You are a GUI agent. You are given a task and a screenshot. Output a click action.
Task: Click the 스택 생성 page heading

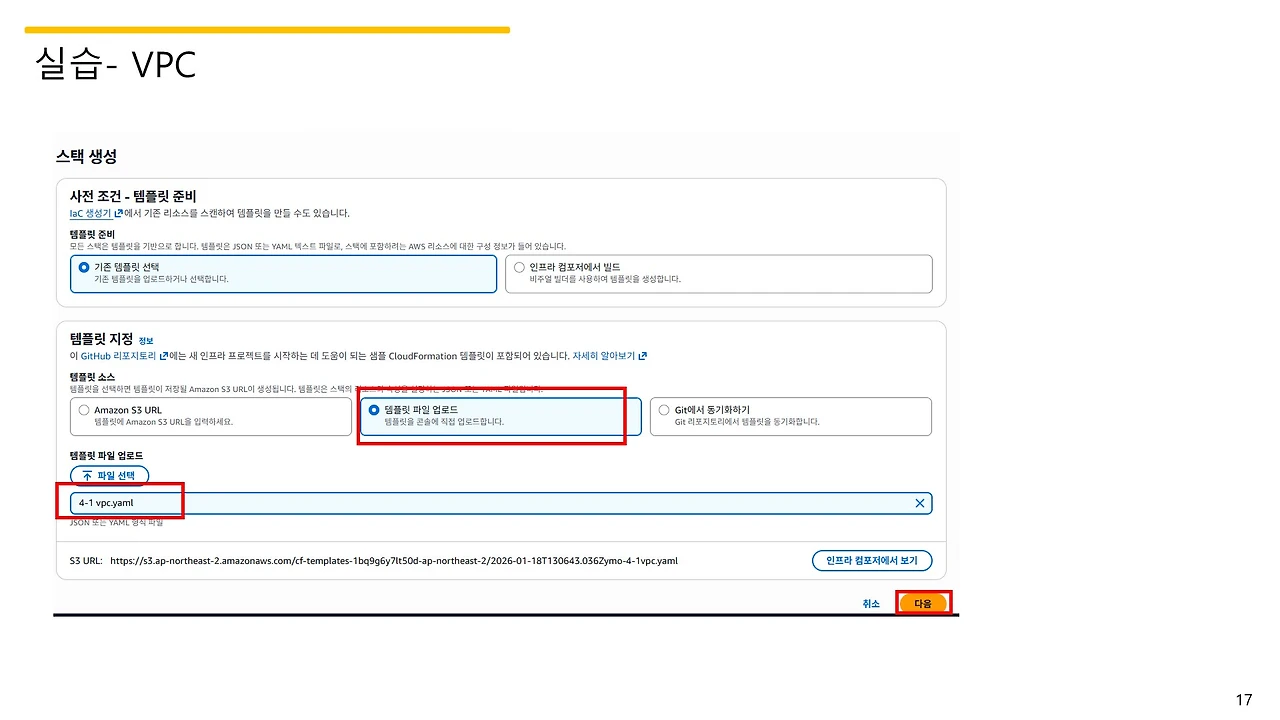87,157
